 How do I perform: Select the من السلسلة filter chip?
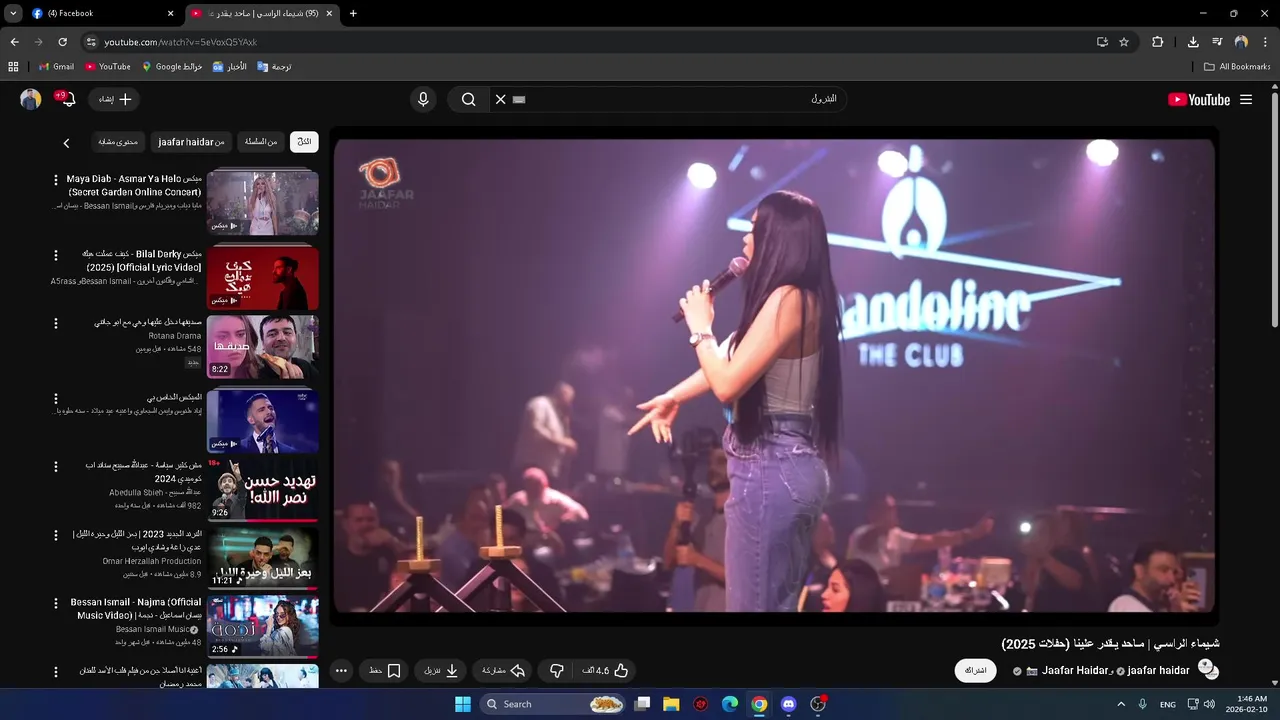(x=261, y=142)
